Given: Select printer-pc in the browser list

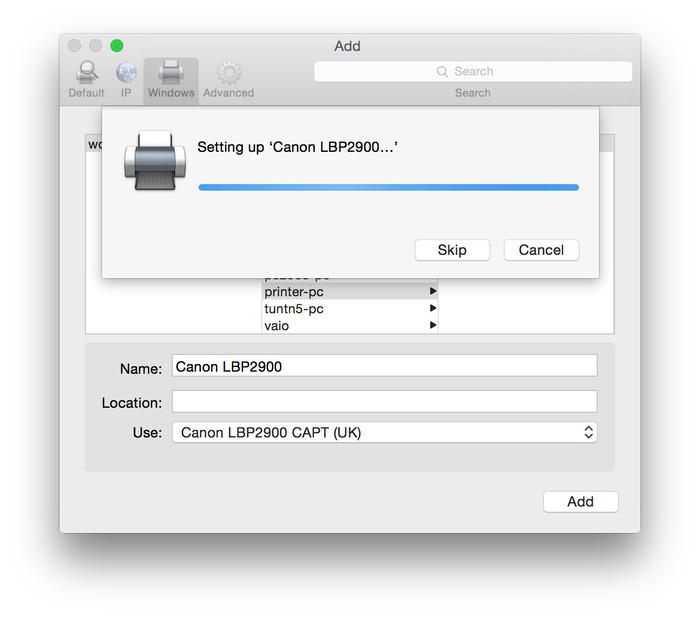Looking at the screenshot, I should pyautogui.click(x=350, y=292).
